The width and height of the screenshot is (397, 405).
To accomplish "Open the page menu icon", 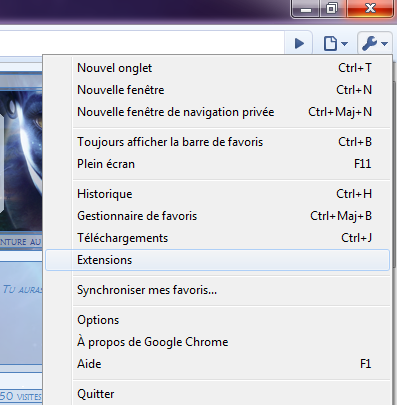I will (x=335, y=43).
